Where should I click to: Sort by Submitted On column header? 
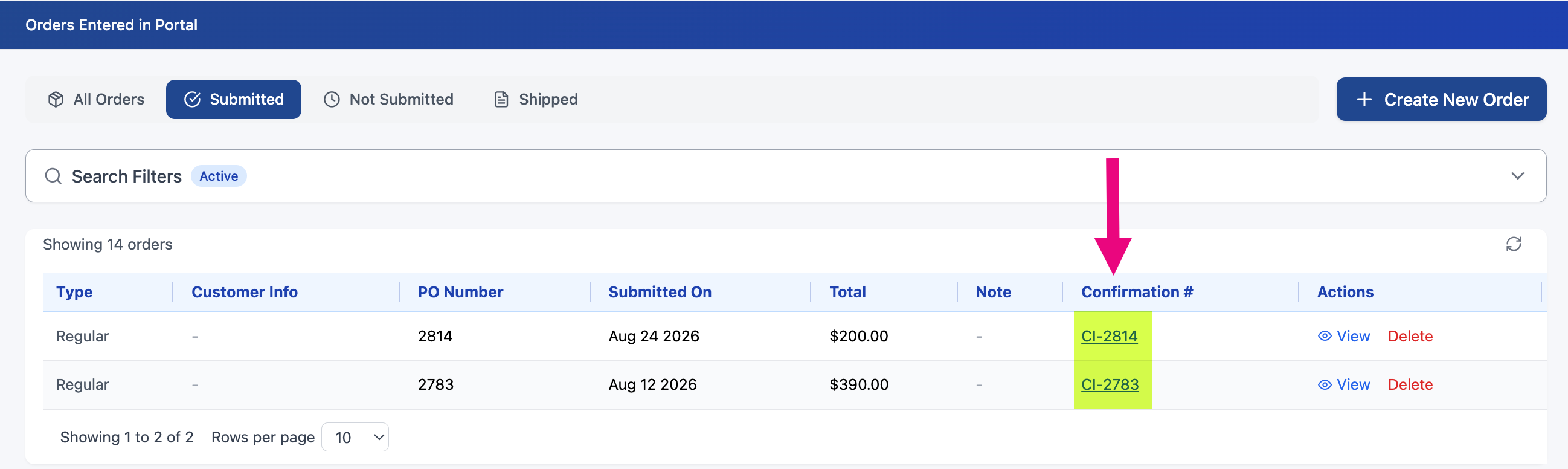click(660, 293)
